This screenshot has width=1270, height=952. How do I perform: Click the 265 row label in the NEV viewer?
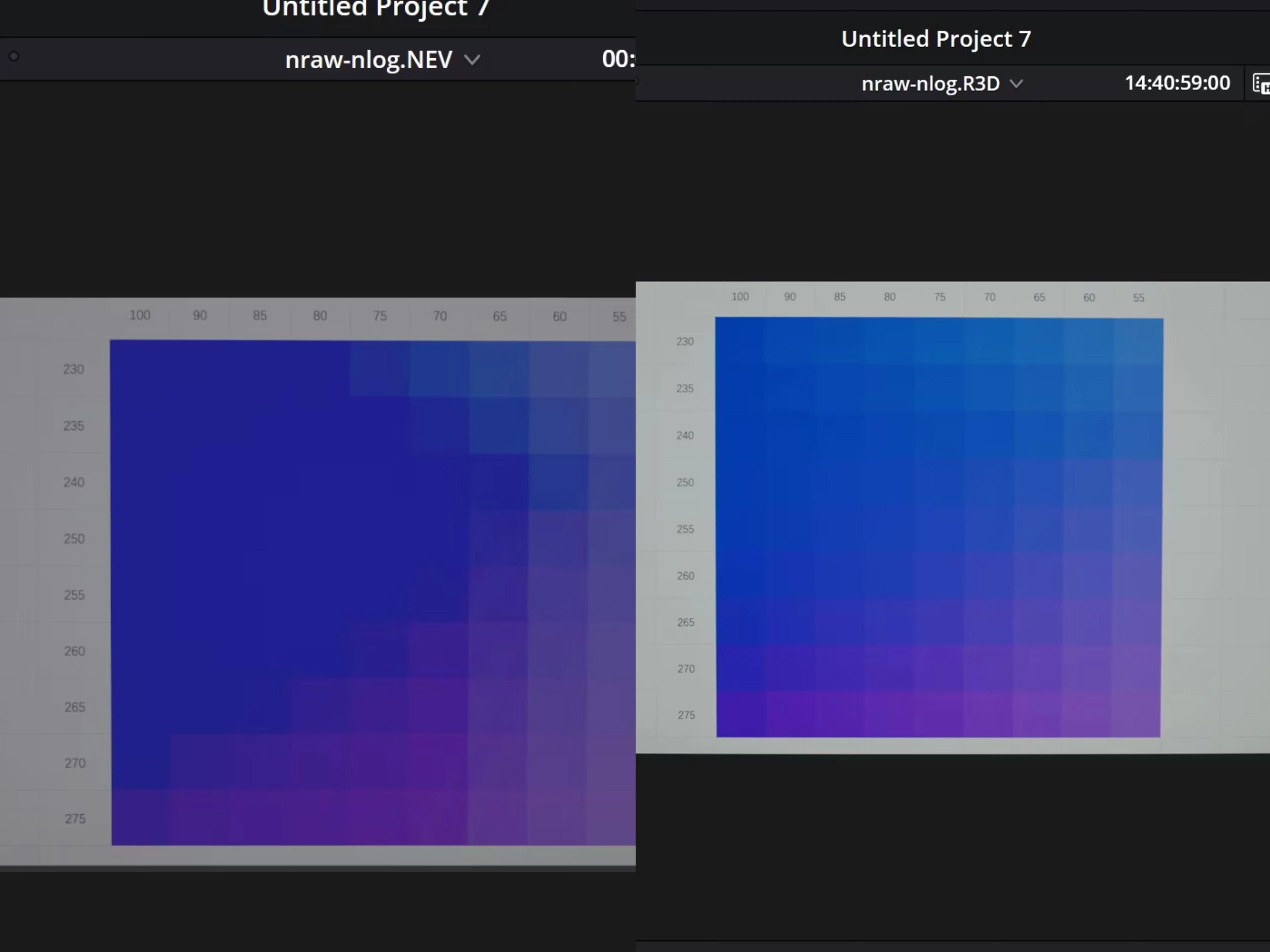[x=75, y=707]
